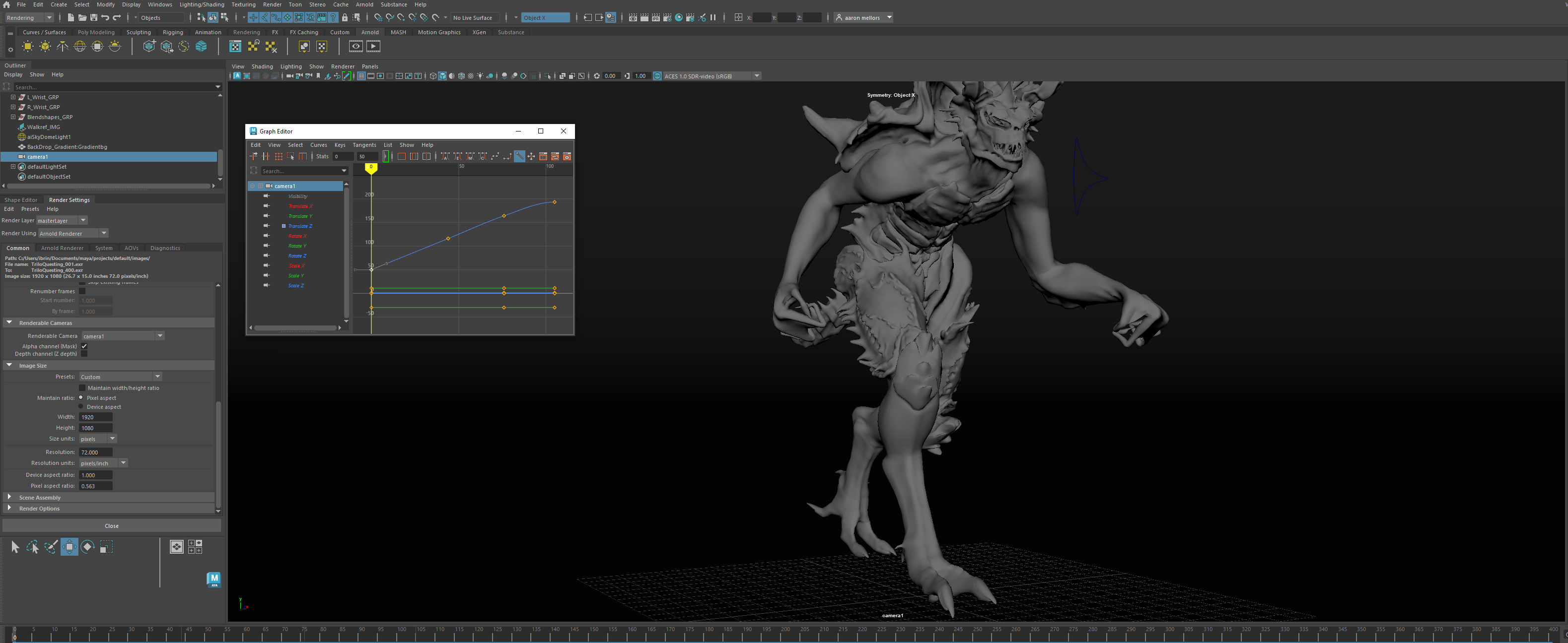
Task: Switch to the Arnold Renderer tab
Action: [62, 248]
